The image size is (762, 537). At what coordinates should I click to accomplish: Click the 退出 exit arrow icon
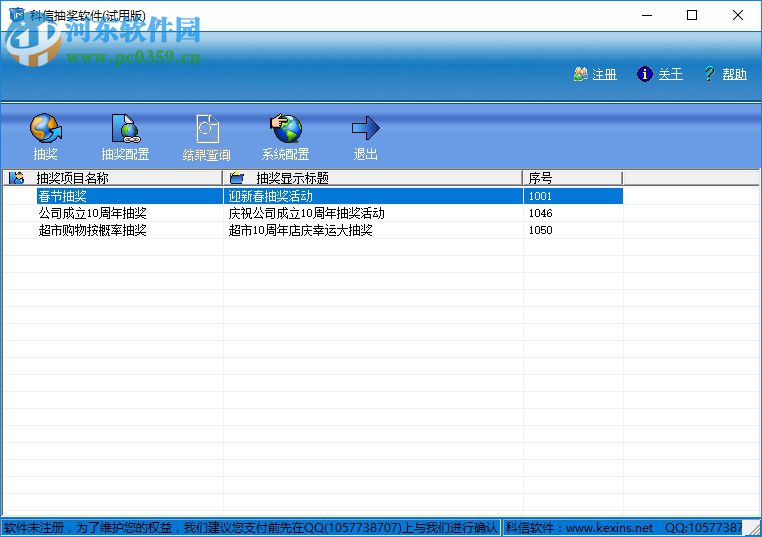tap(365, 128)
